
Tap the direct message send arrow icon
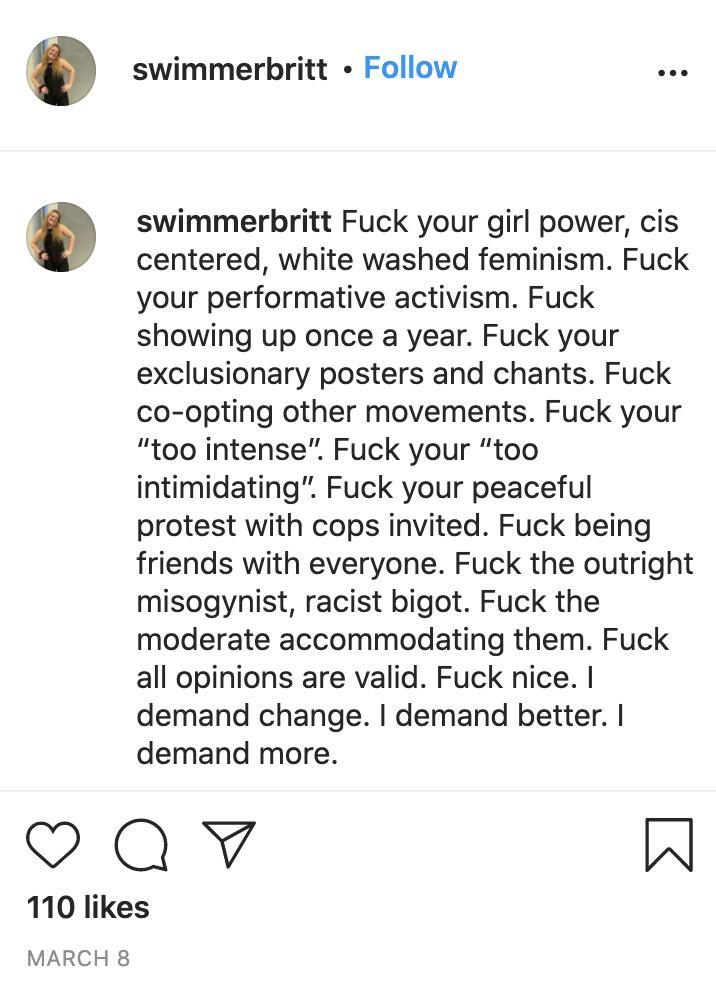coord(229,845)
